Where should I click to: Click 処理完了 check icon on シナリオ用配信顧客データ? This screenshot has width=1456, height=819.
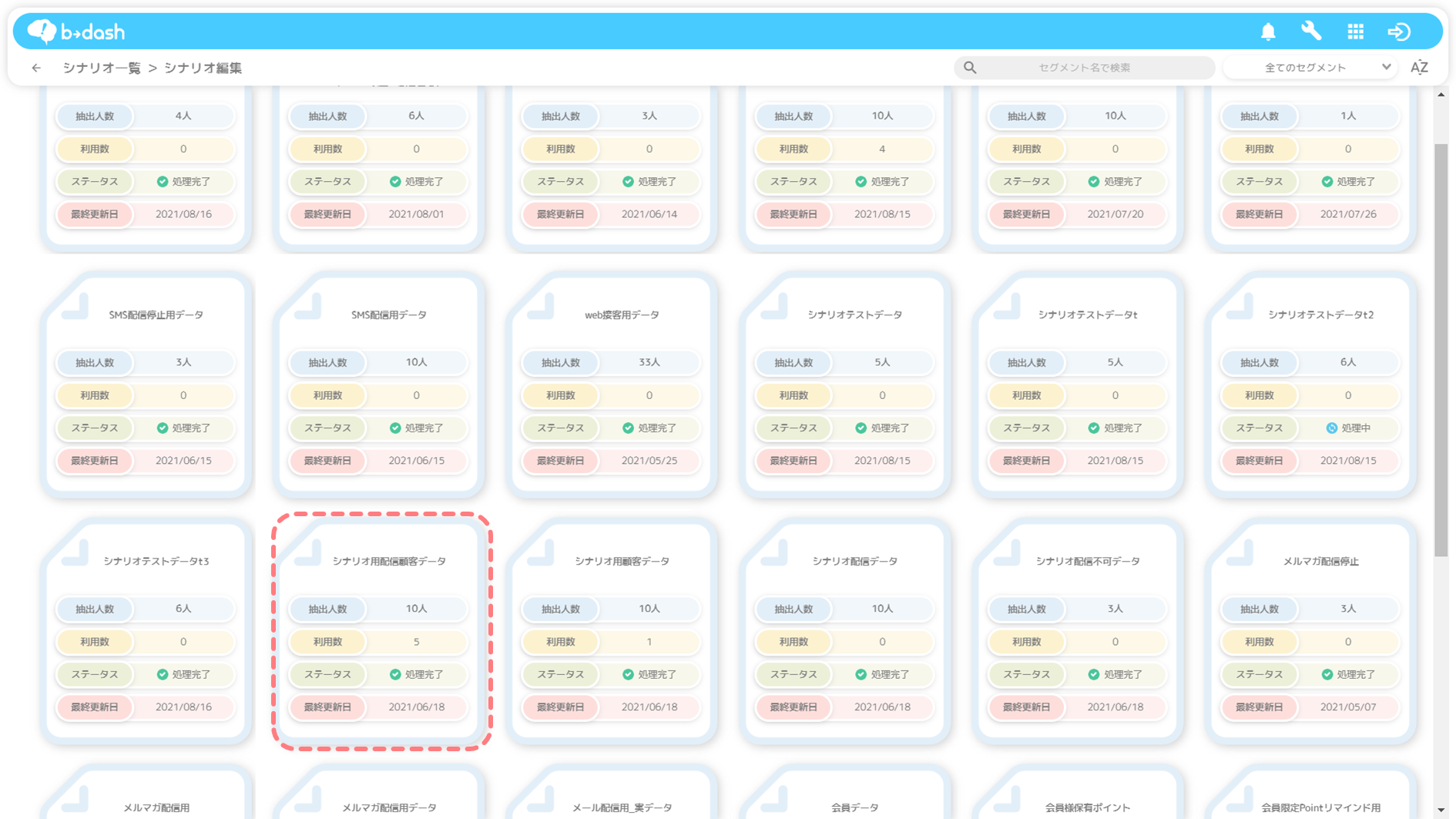[x=395, y=675]
